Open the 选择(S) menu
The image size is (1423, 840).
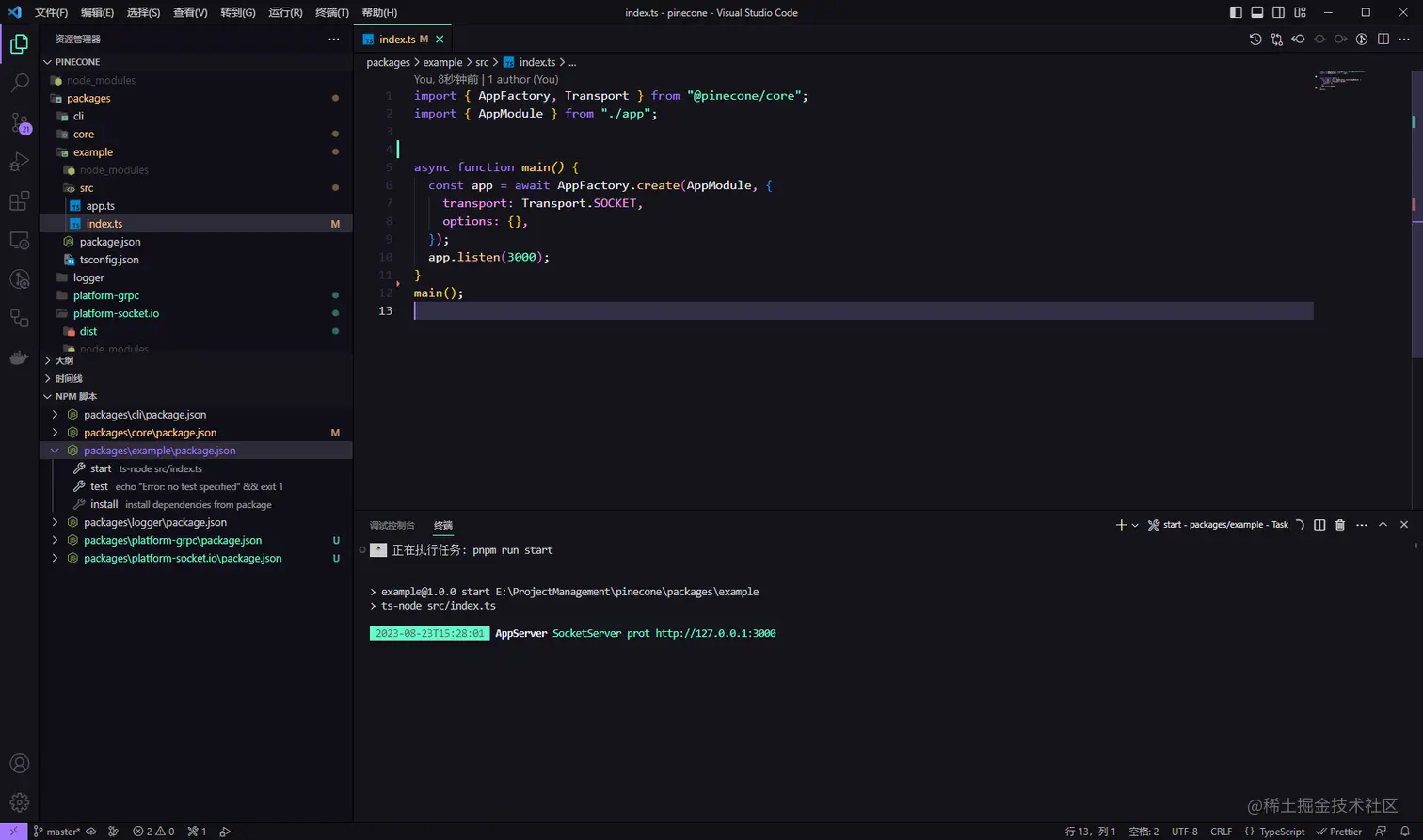[x=143, y=12]
